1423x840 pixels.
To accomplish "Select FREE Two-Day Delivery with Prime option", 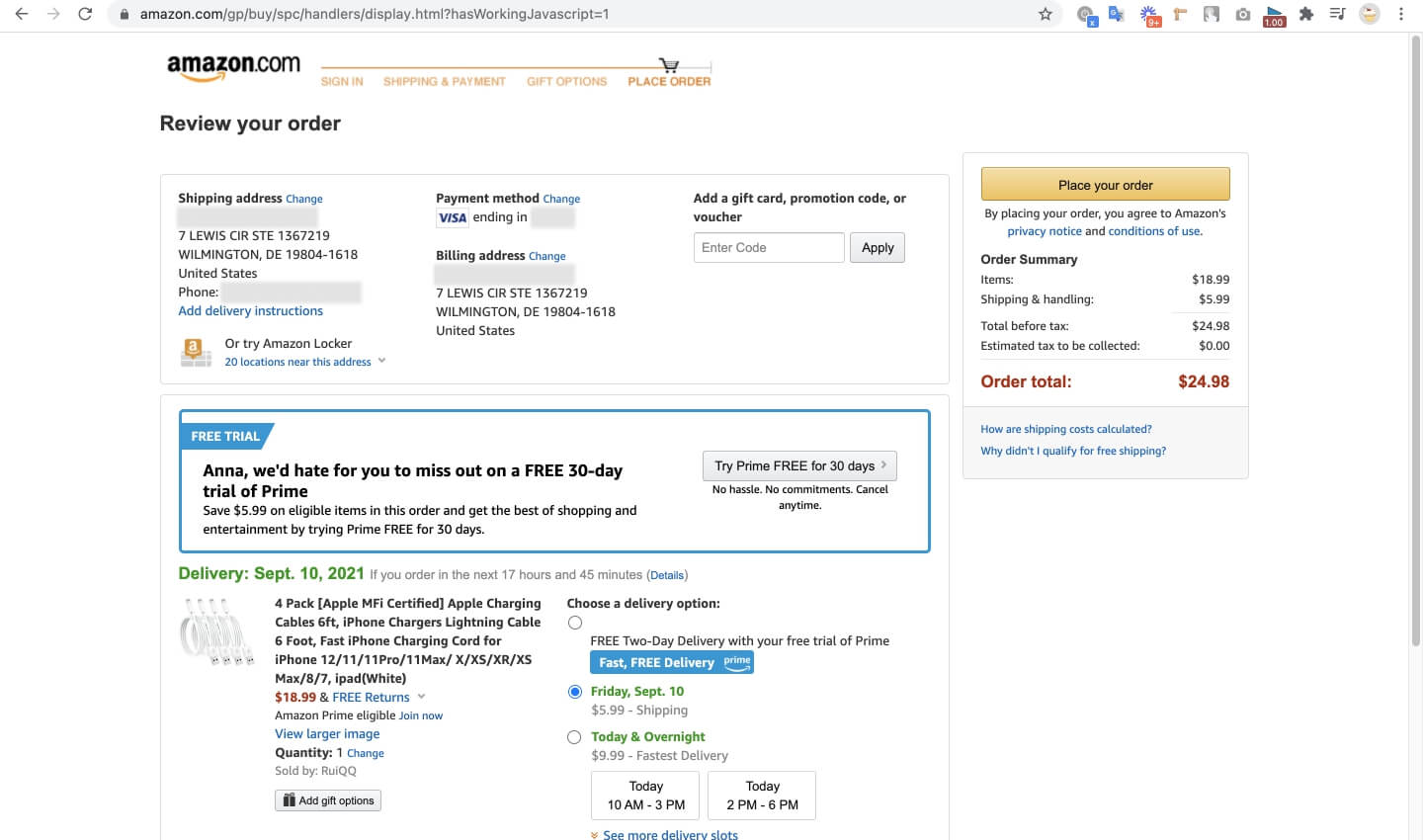I will (575, 623).
